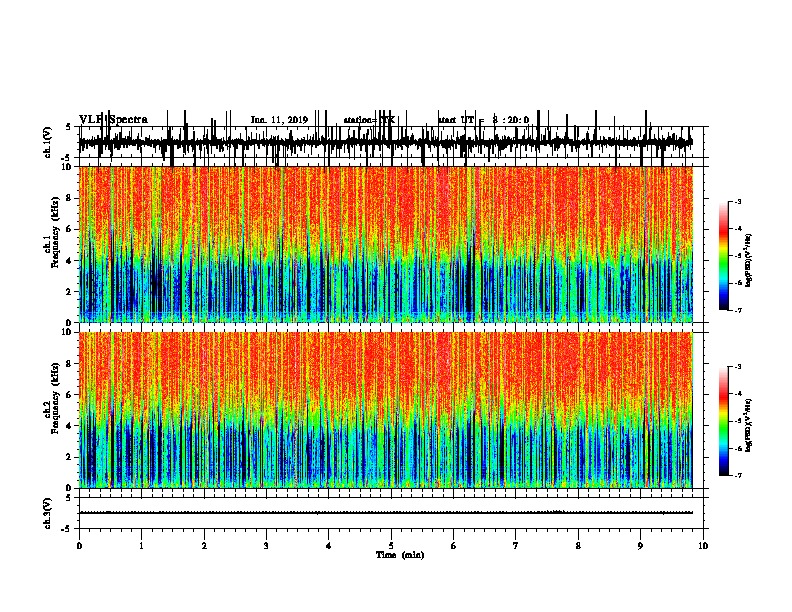Select the ch.1 colorbar log(PSD) axis label
792x612 pixels.
point(749,260)
